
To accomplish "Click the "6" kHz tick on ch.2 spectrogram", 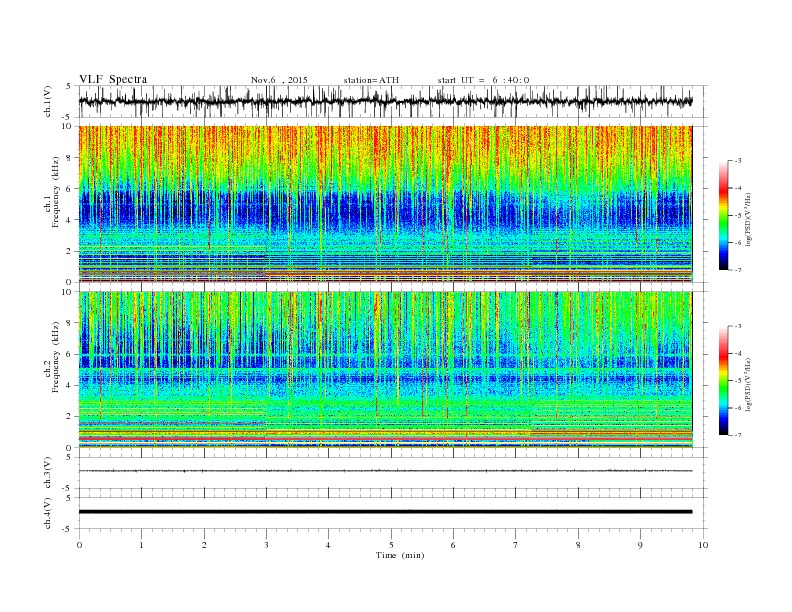I will [x=70, y=354].
